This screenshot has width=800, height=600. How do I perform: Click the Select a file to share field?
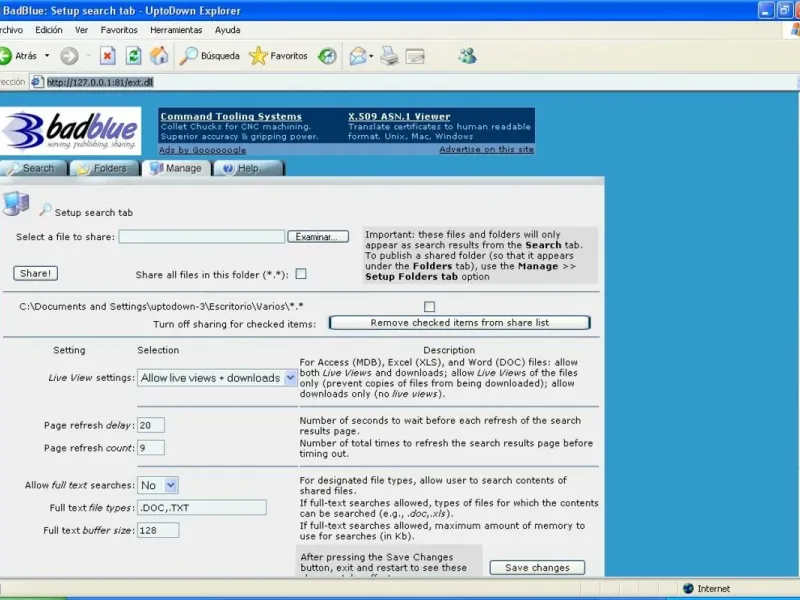tap(202, 237)
